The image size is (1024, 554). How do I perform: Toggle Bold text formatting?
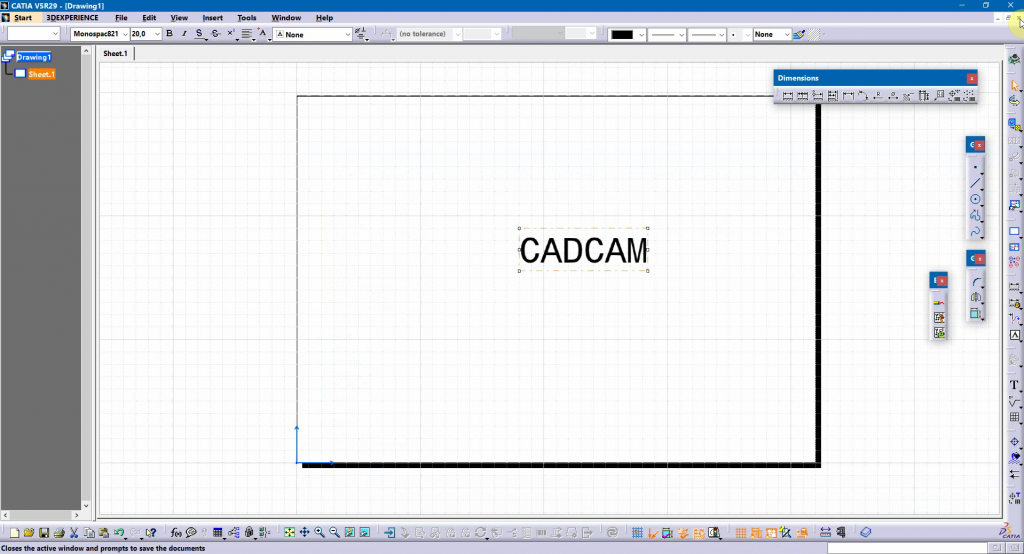[169, 34]
